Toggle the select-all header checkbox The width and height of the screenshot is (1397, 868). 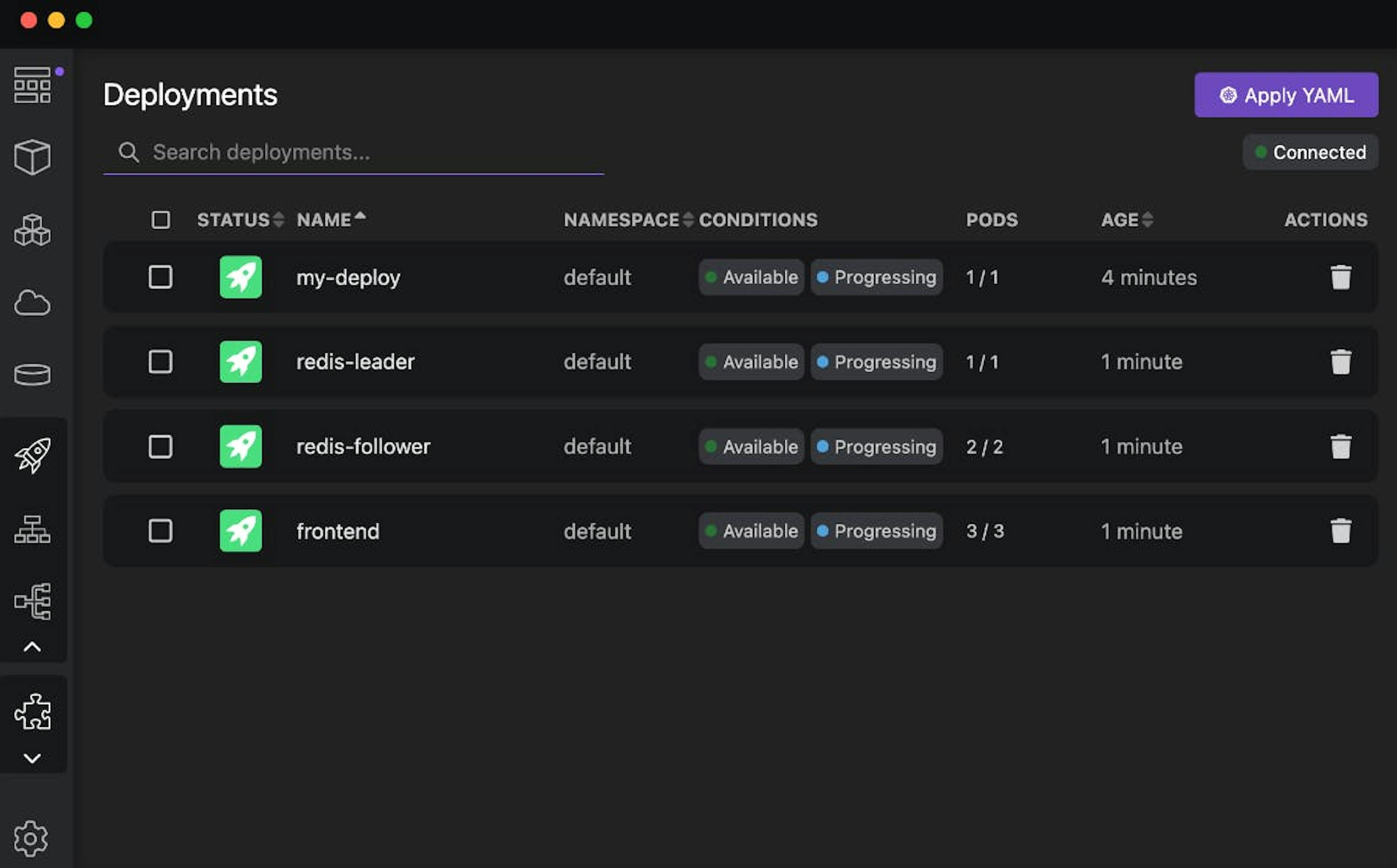pos(161,220)
